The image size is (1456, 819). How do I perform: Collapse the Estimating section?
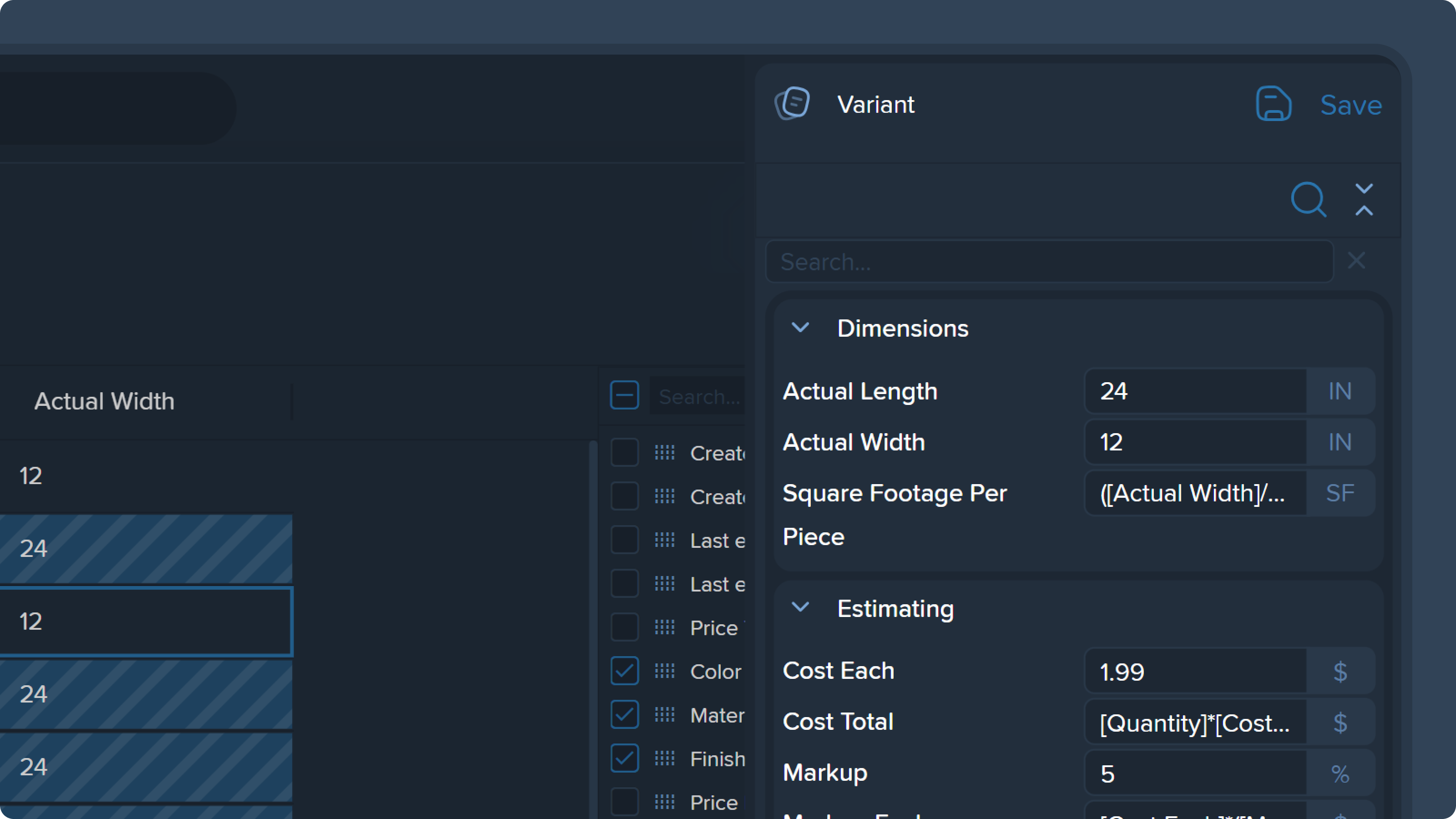tap(800, 607)
